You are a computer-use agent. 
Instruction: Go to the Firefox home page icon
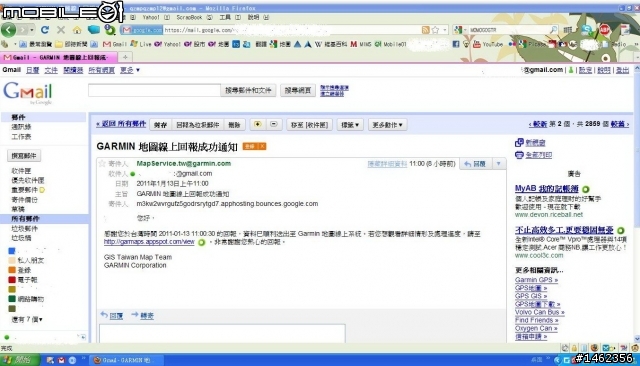coord(77,30)
